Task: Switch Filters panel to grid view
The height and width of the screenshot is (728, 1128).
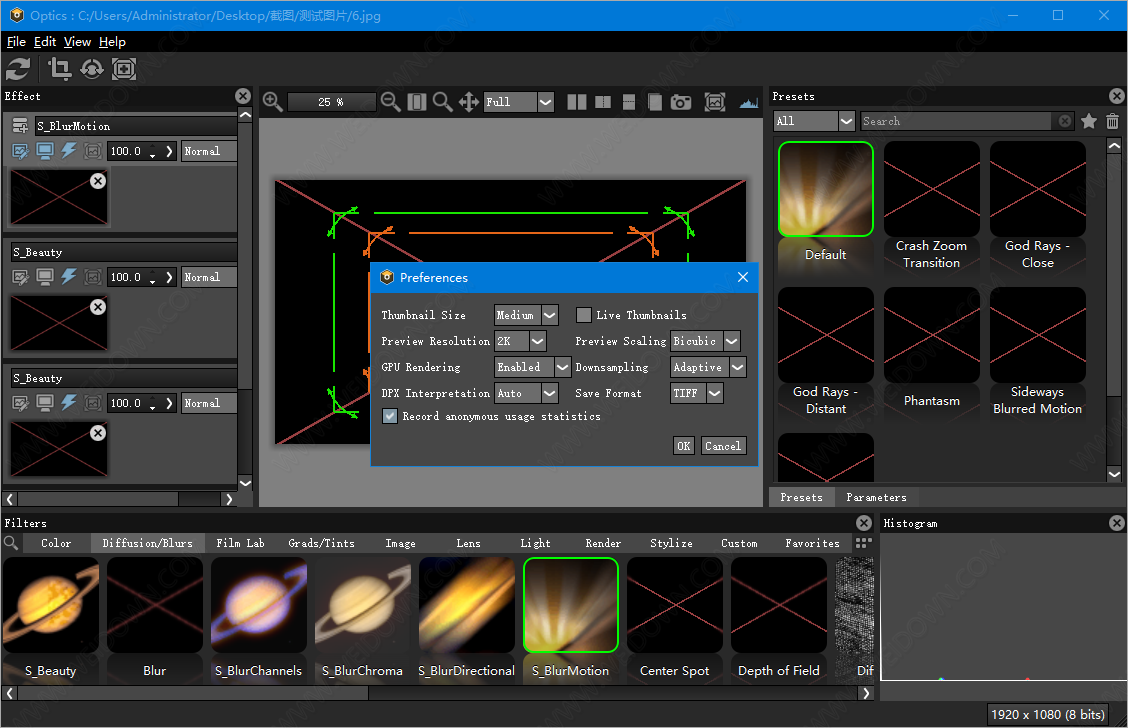Action: coord(863,542)
